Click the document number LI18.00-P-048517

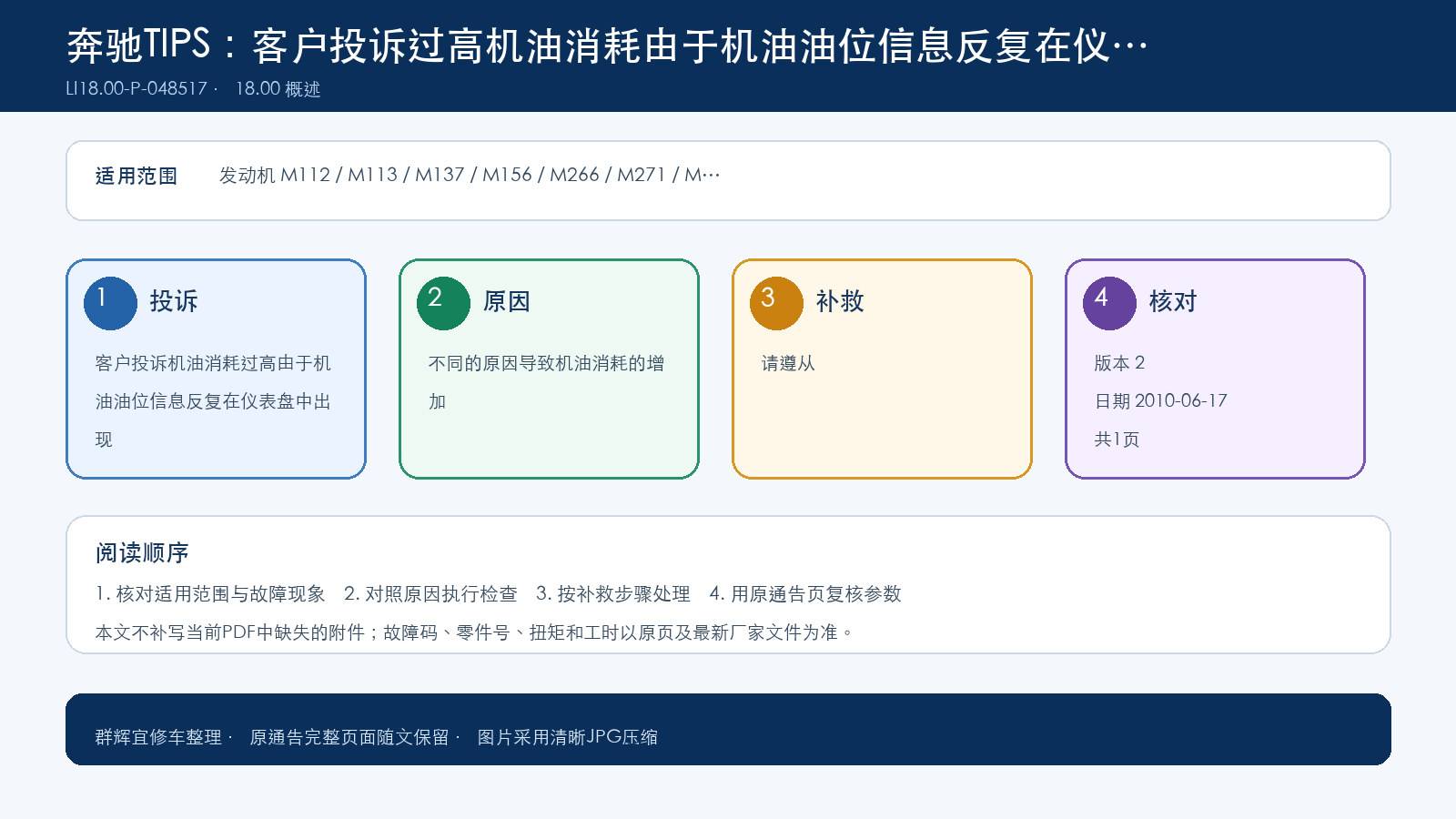(x=136, y=88)
